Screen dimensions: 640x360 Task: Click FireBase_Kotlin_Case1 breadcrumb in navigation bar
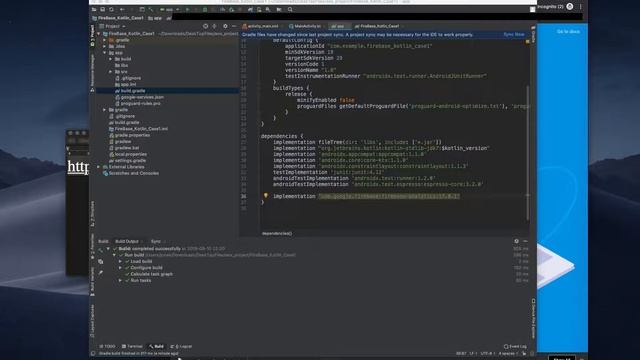[118, 18]
